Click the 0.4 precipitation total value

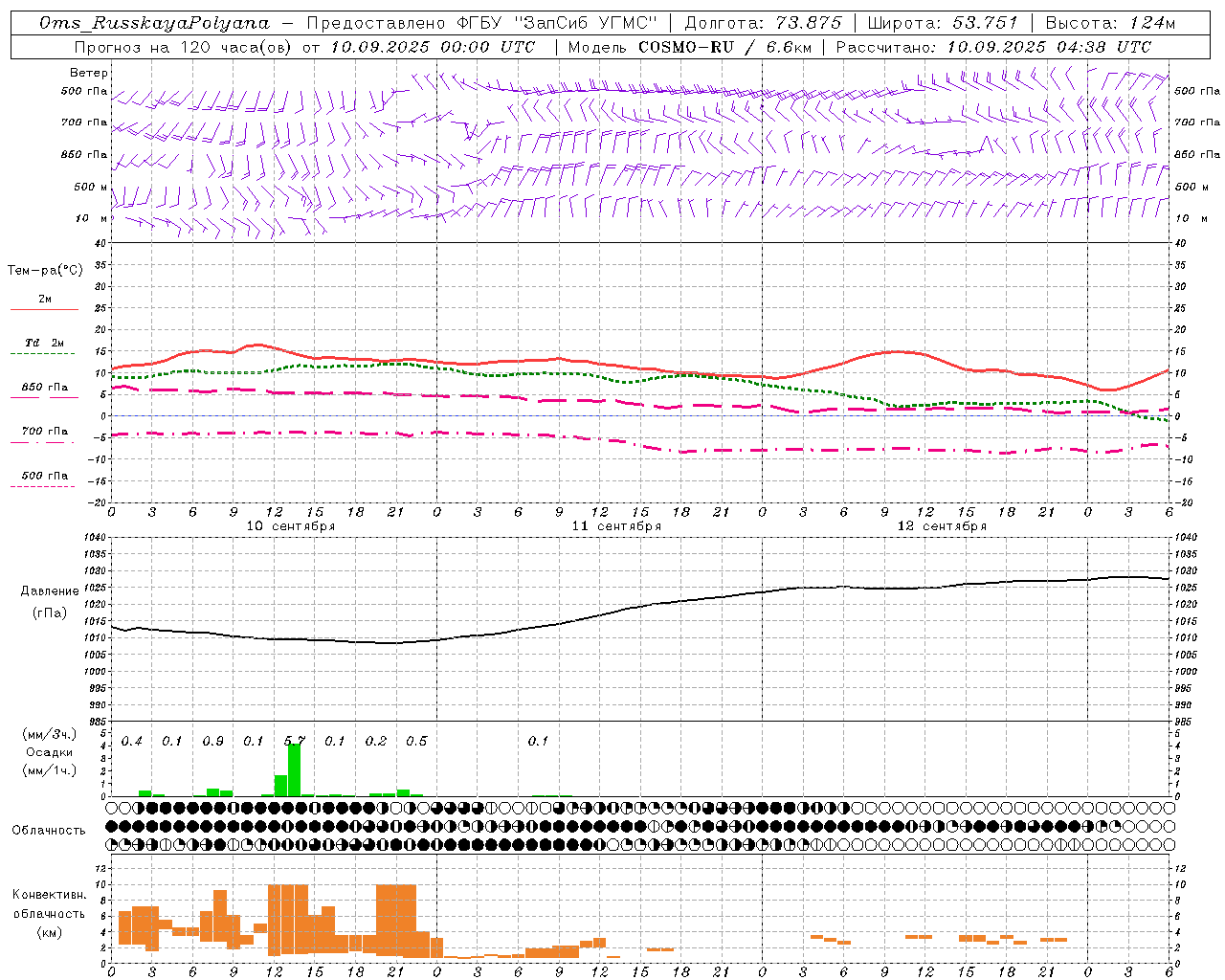132,742
